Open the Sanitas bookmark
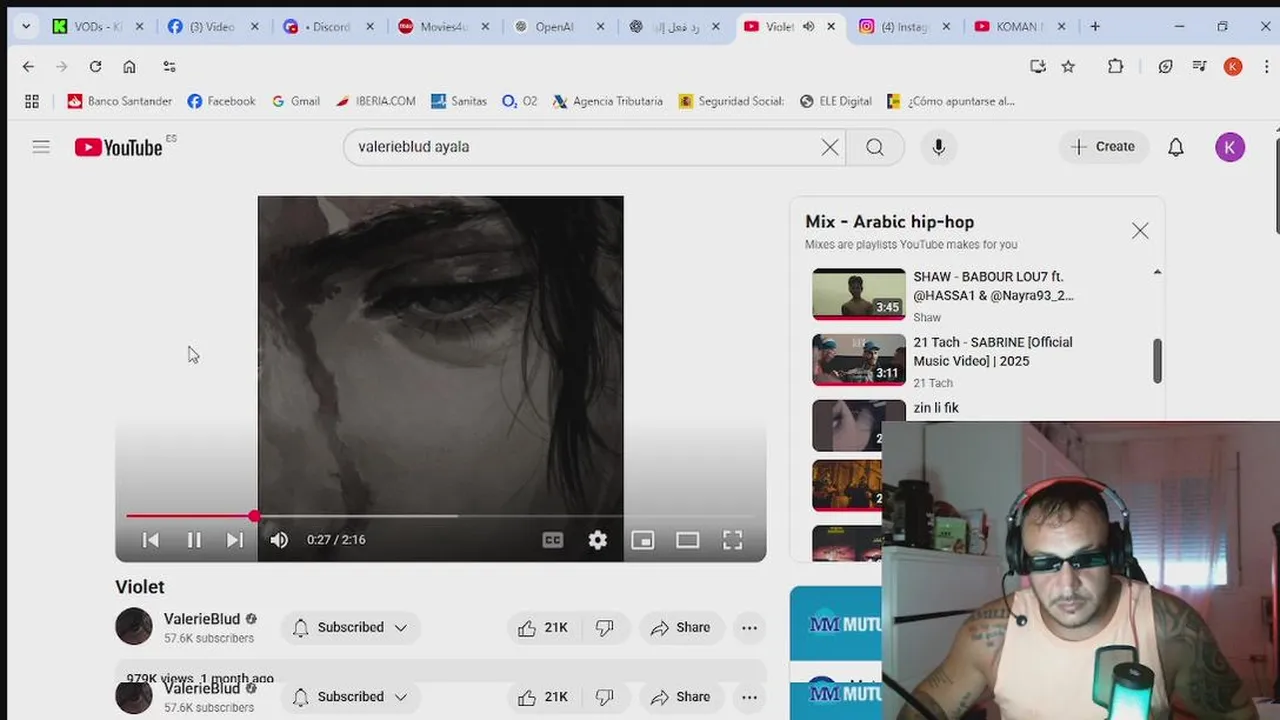 458,101
